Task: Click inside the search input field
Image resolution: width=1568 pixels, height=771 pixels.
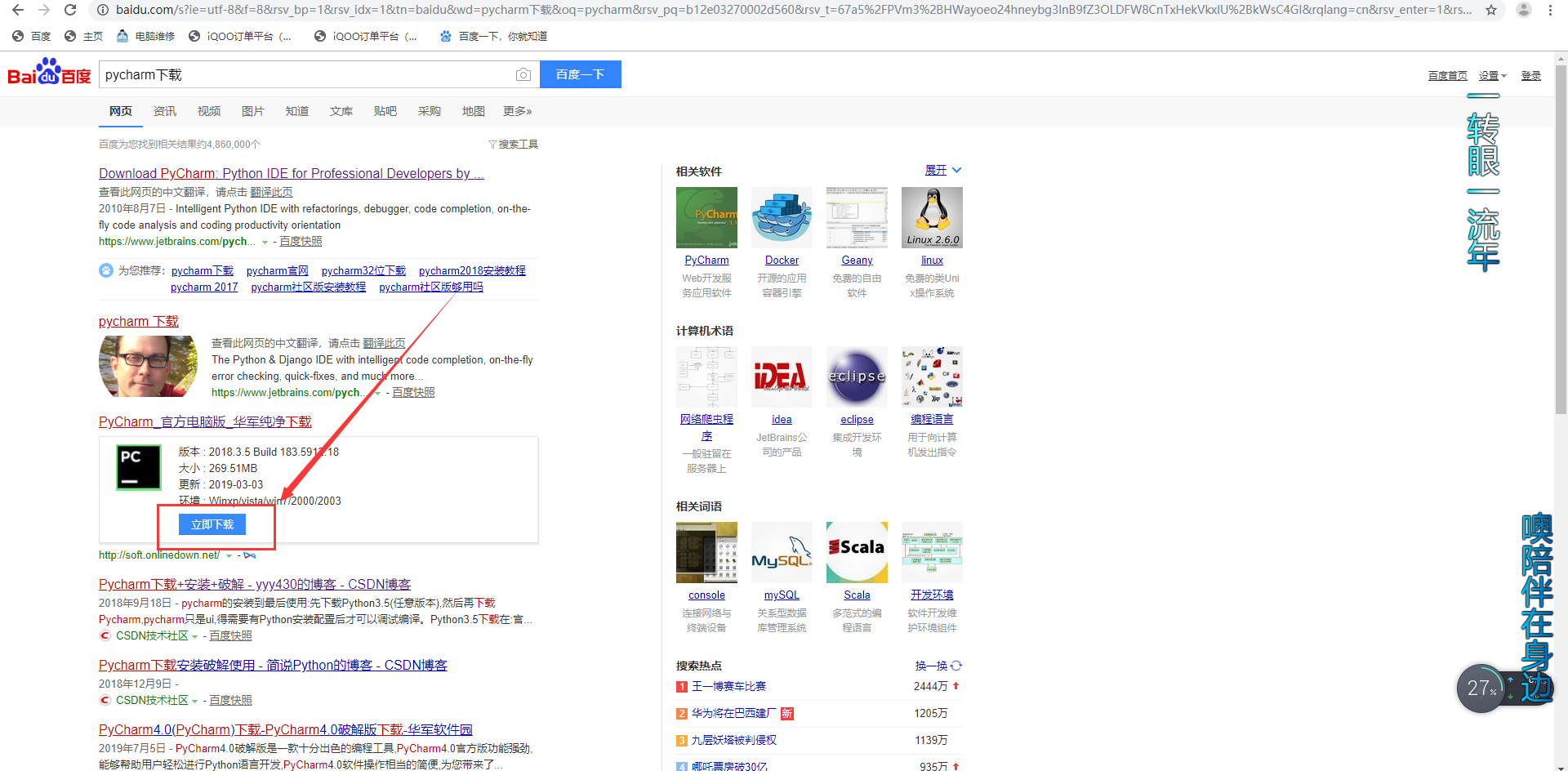Action: click(x=310, y=74)
